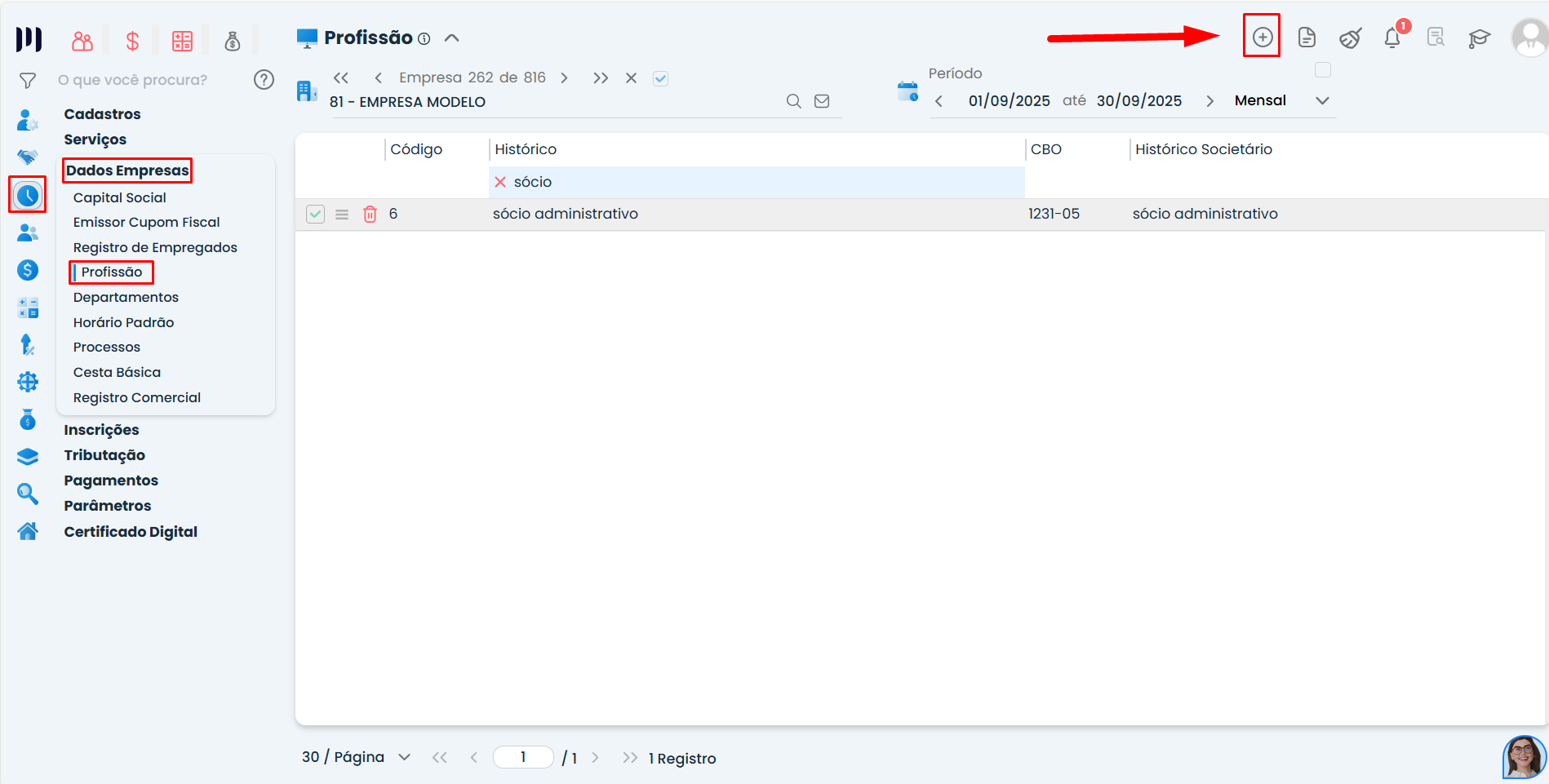Expand the Cadastros menu

[102, 114]
